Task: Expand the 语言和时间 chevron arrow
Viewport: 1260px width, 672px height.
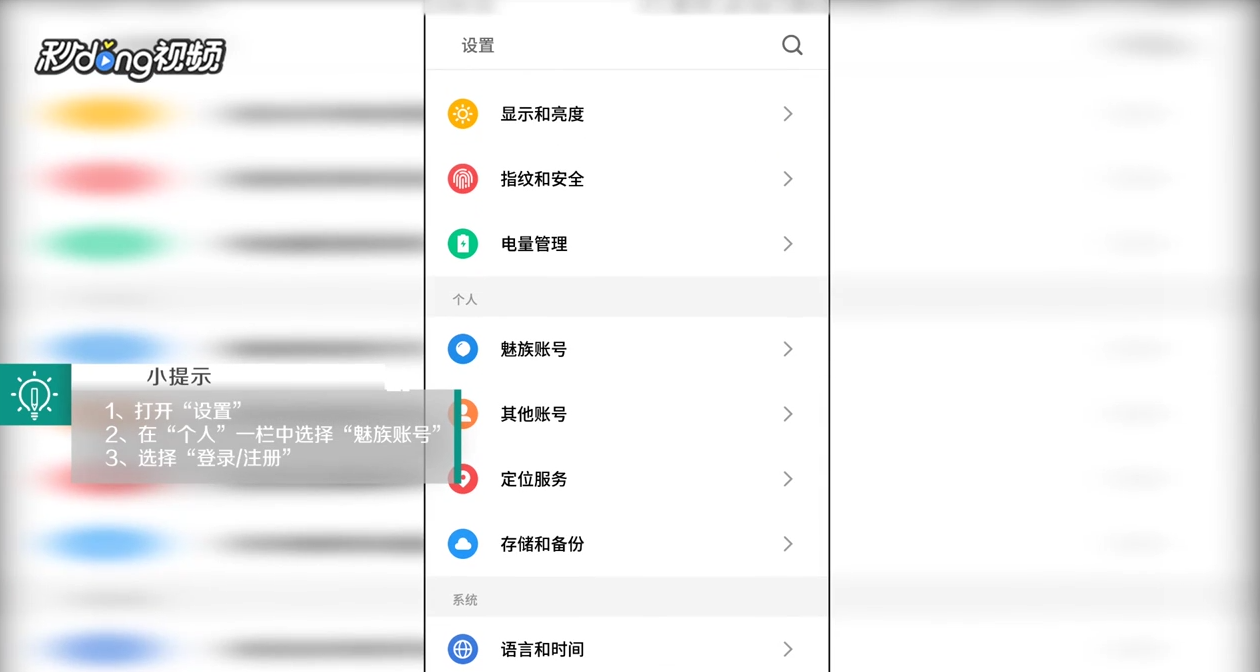Action: pos(788,649)
